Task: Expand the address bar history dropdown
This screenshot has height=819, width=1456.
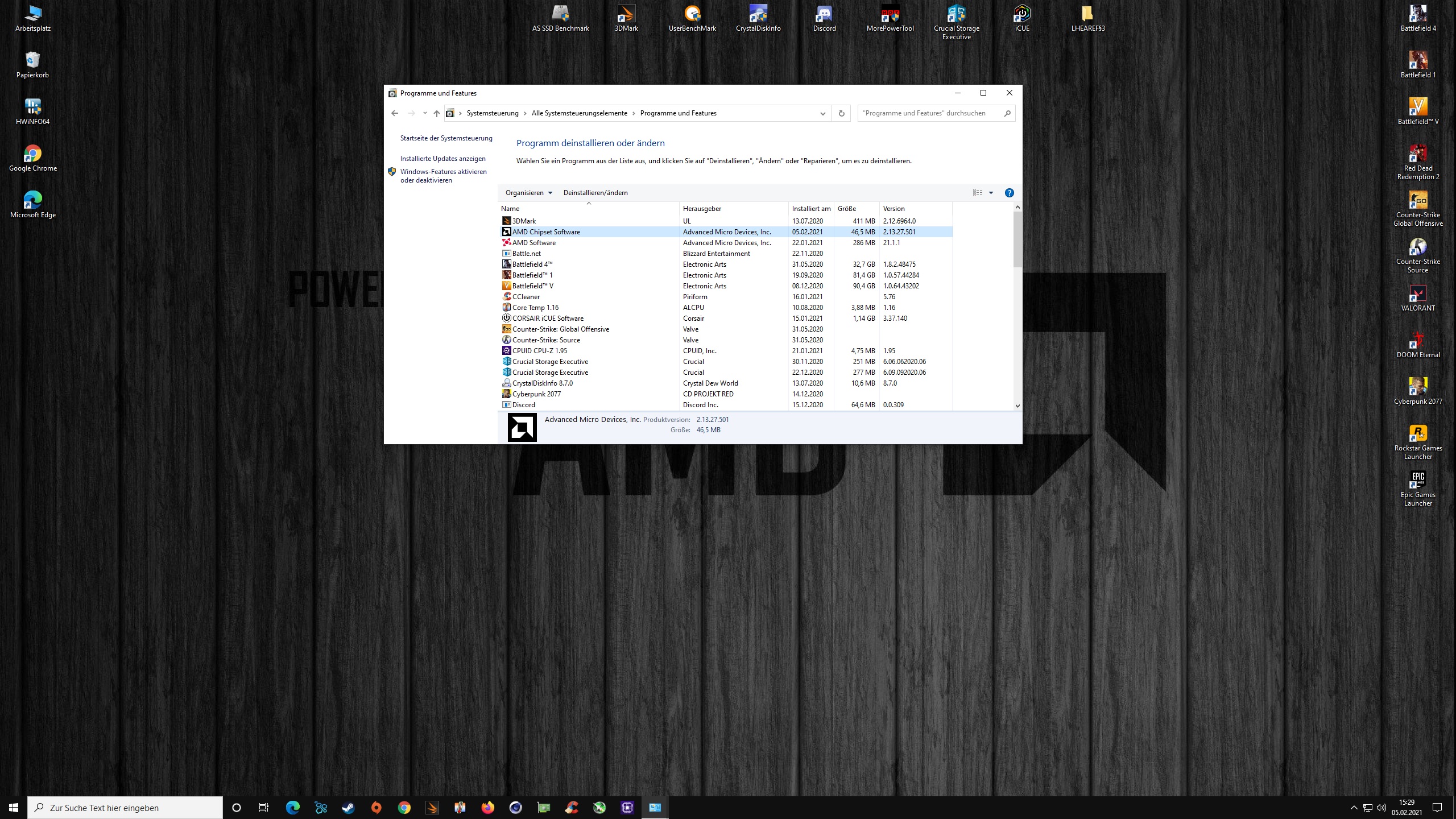Action: tap(822, 113)
